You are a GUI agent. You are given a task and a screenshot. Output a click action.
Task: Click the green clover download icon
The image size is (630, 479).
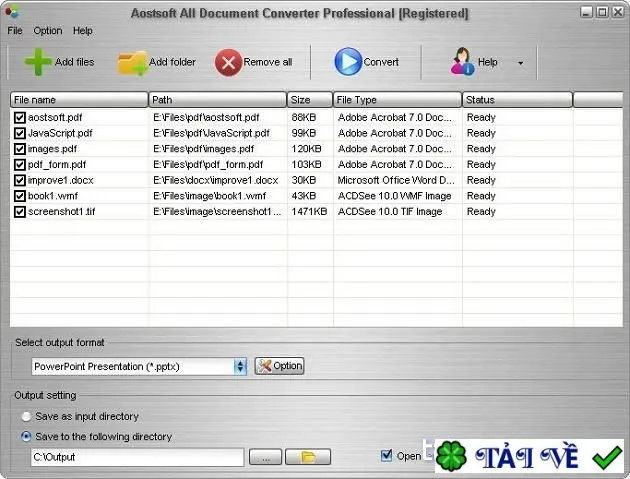[x=451, y=456]
